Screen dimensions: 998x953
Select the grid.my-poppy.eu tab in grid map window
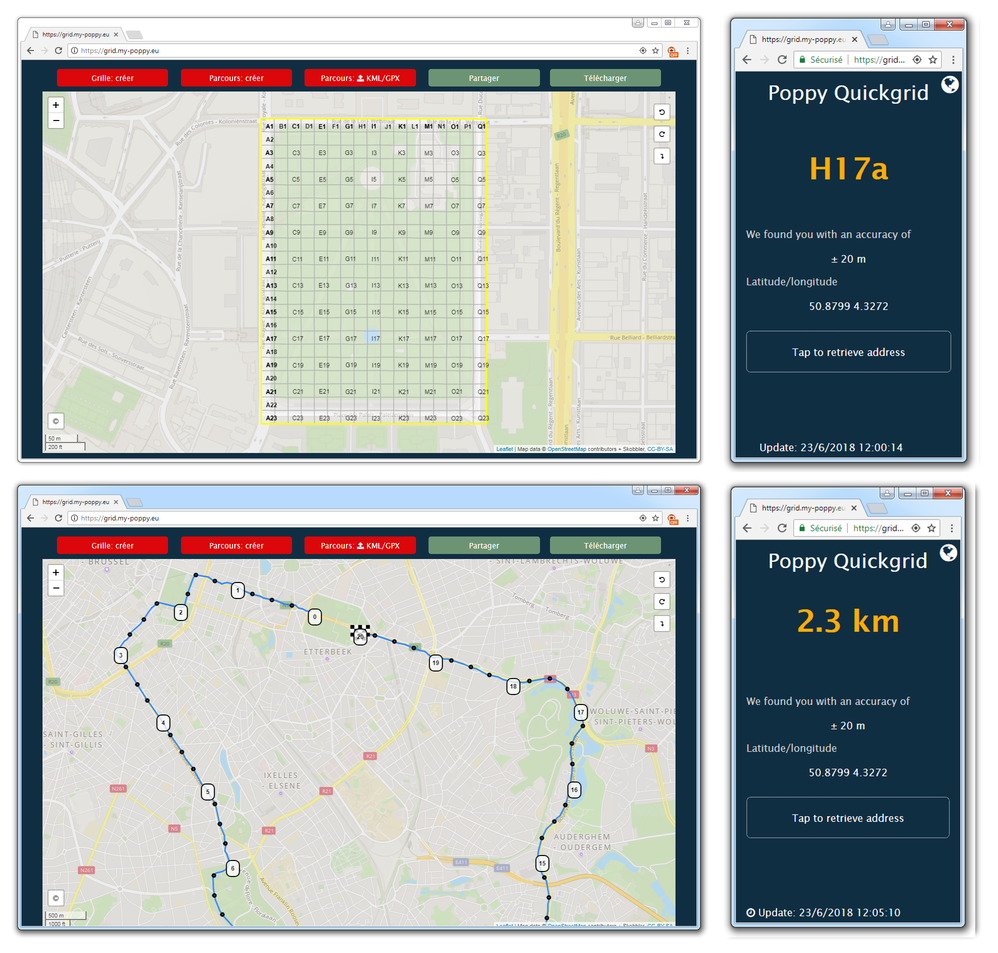point(73,34)
